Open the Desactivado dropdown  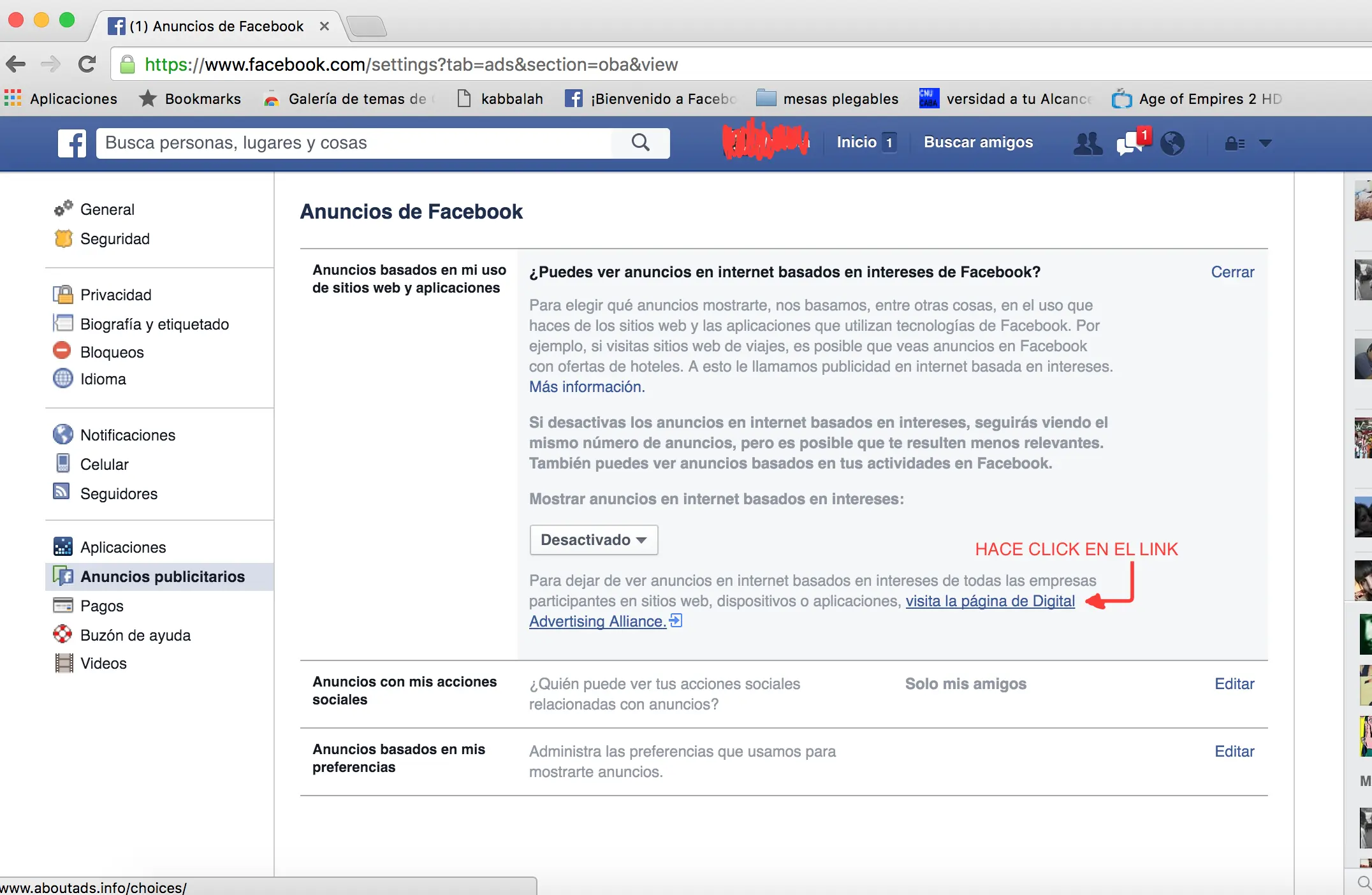[594, 540]
